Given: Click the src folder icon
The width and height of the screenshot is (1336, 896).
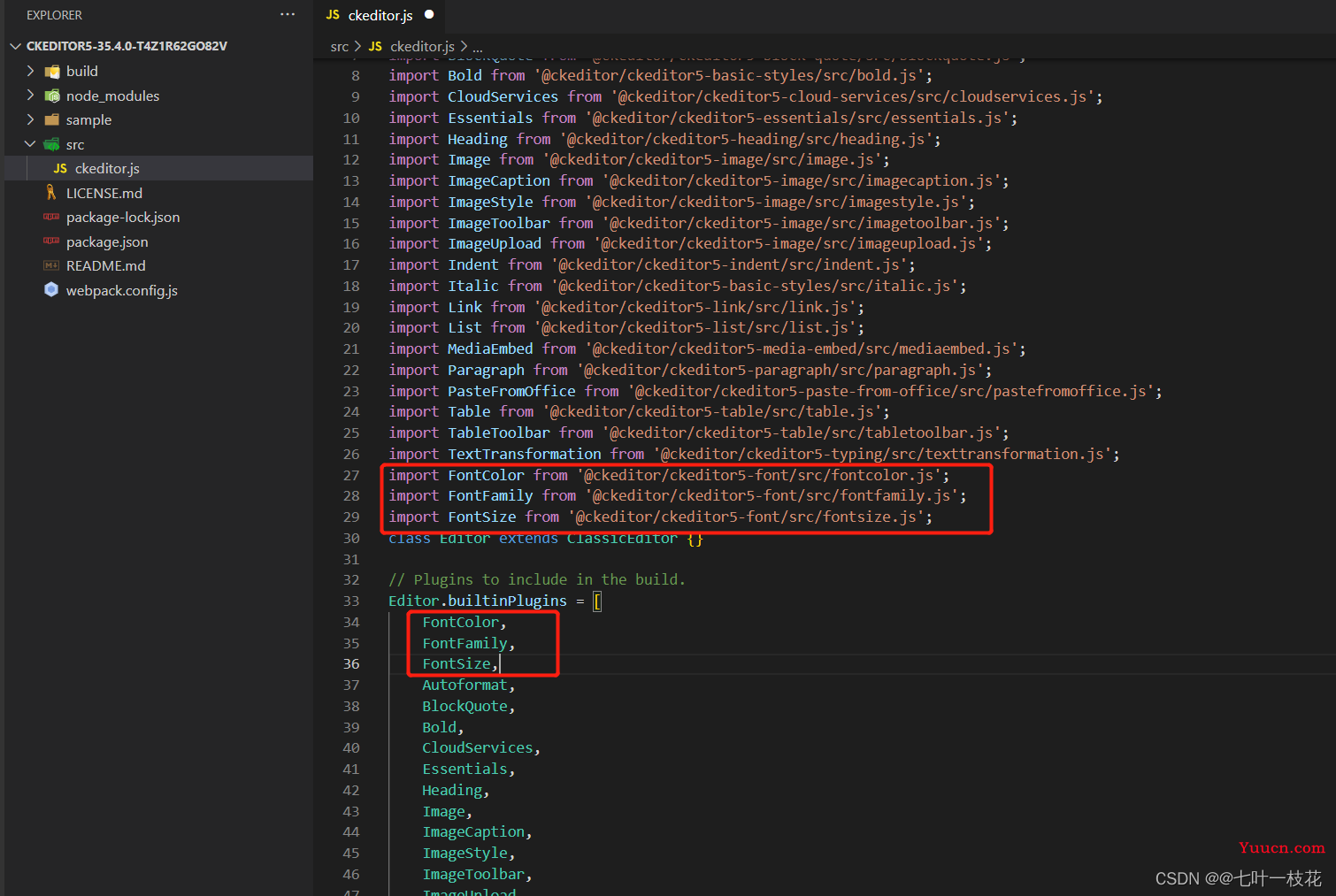Looking at the screenshot, I should (x=52, y=144).
